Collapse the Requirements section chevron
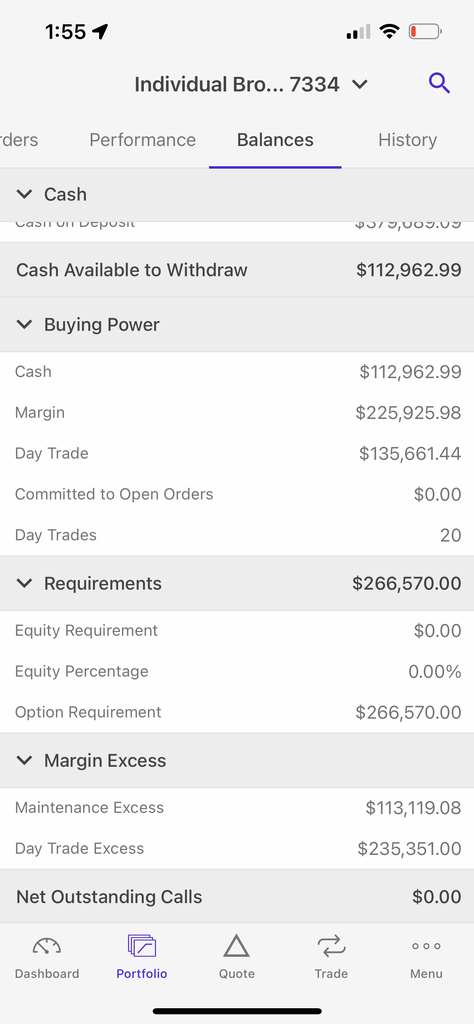474x1024 pixels. (x=24, y=583)
